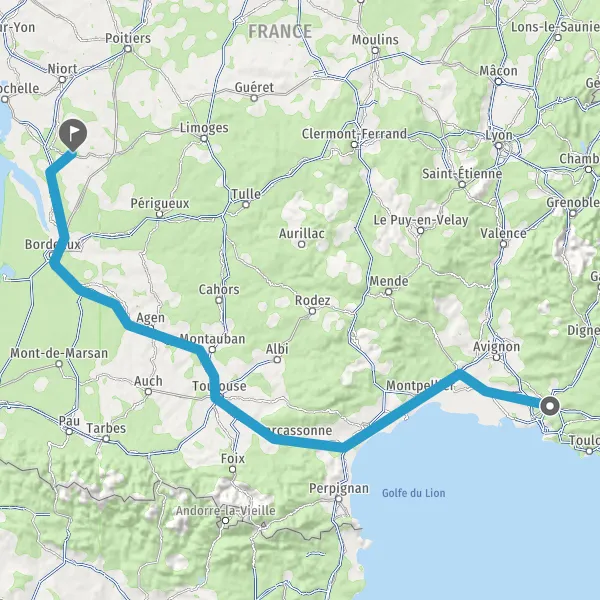Click the Le Puy-en-Velay city dot
The height and width of the screenshot is (600, 600).
tap(421, 230)
